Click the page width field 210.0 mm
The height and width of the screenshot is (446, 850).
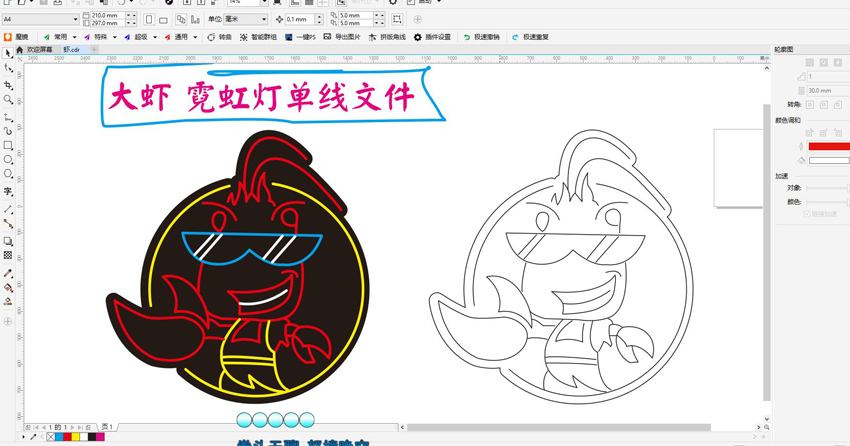click(108, 16)
